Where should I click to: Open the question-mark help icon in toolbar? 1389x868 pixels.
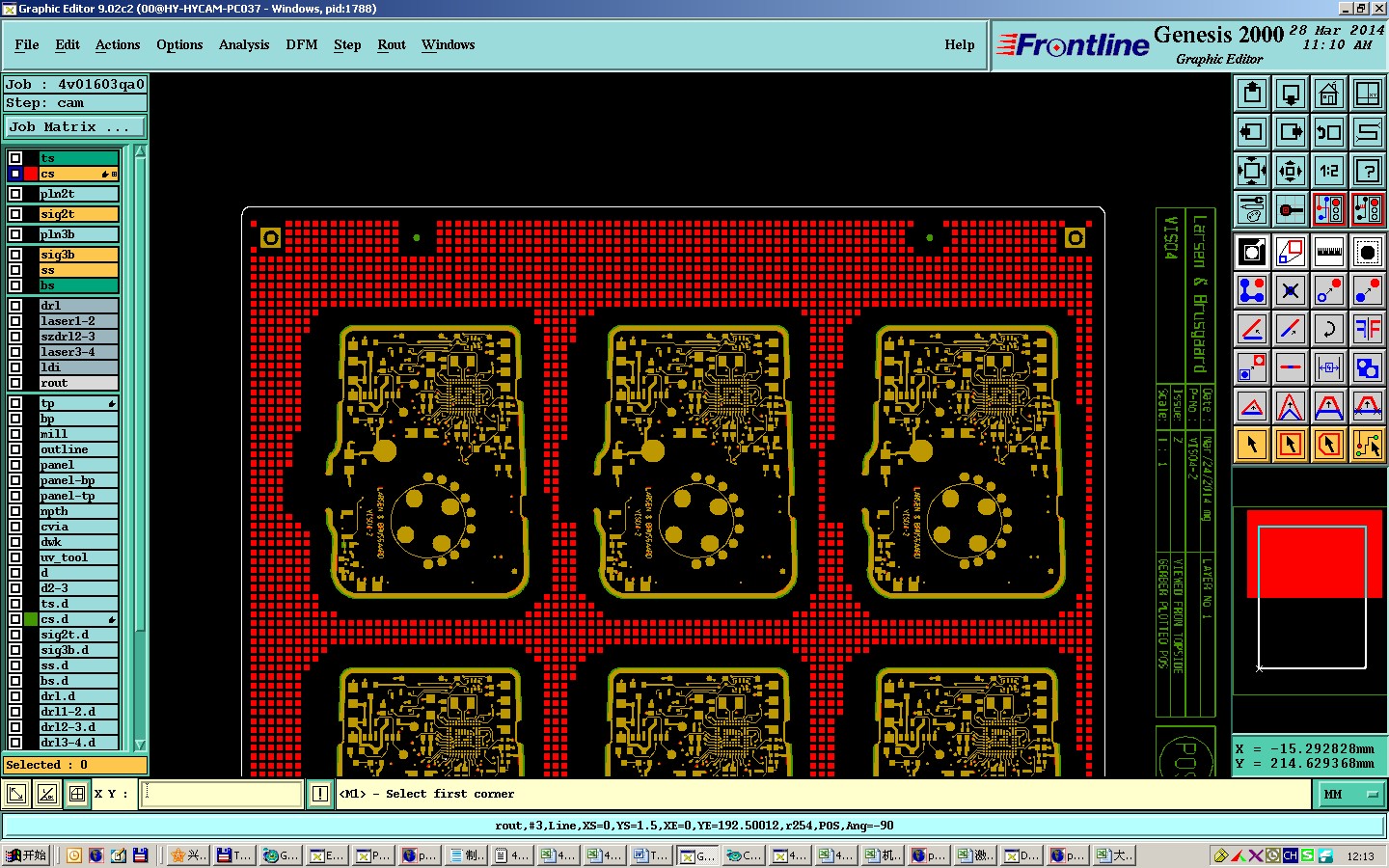click(x=1368, y=171)
